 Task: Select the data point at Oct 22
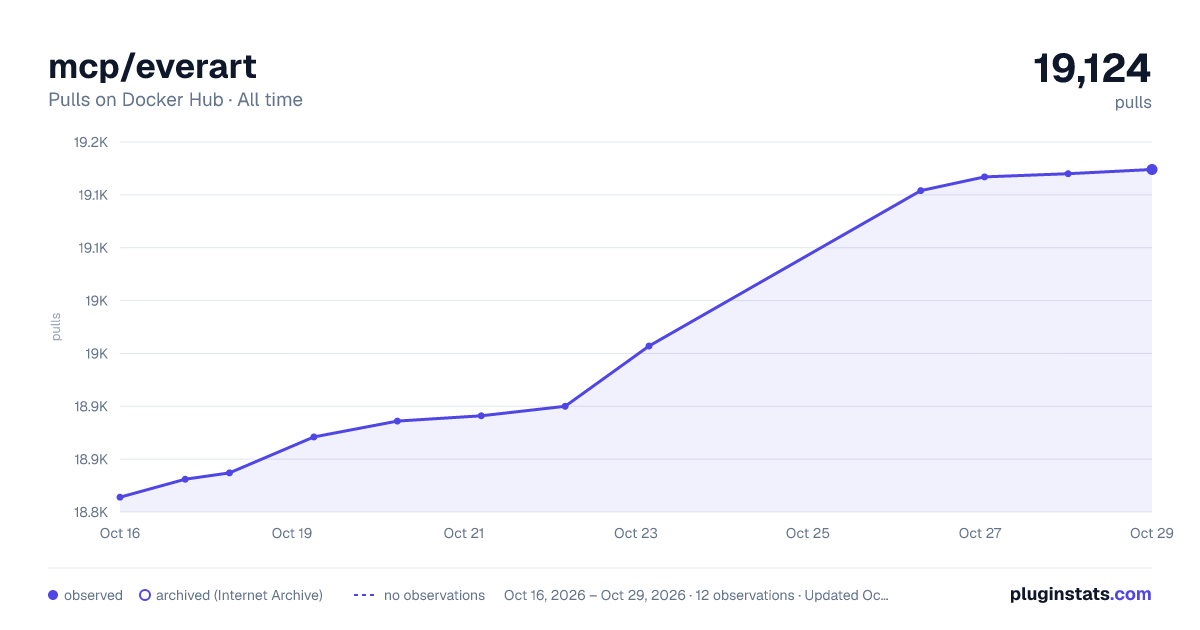(565, 406)
